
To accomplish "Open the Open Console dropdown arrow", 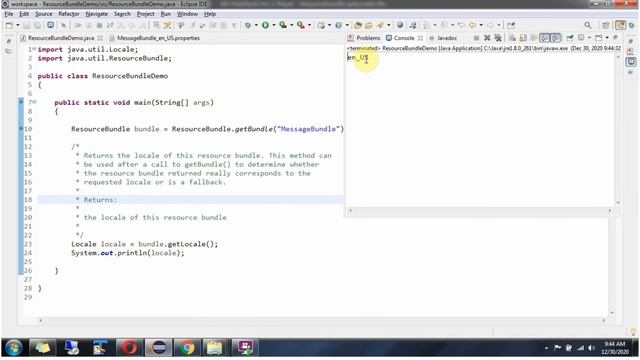I will click(607, 38).
